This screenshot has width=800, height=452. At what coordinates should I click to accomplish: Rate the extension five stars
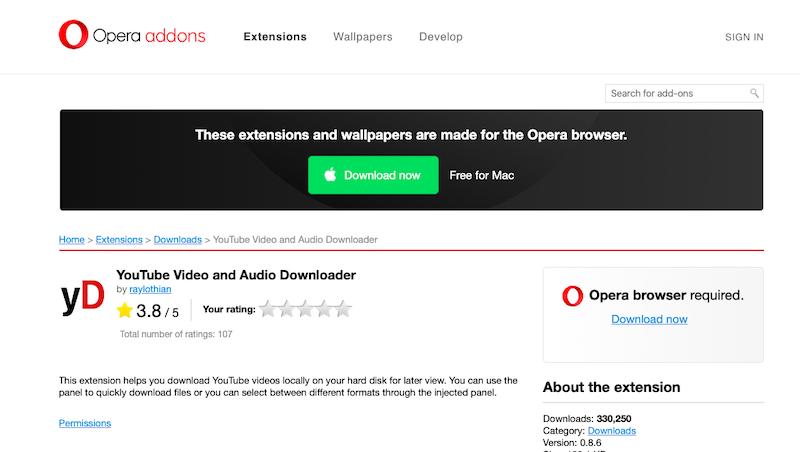coord(342,310)
